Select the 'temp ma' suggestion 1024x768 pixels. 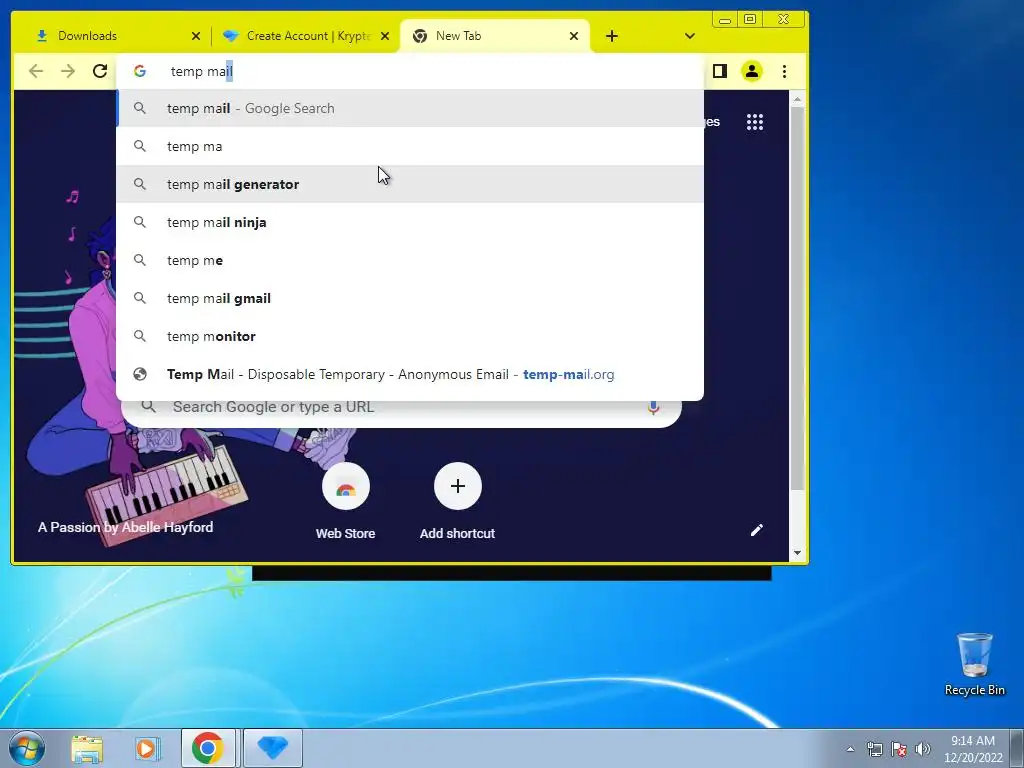(410, 146)
